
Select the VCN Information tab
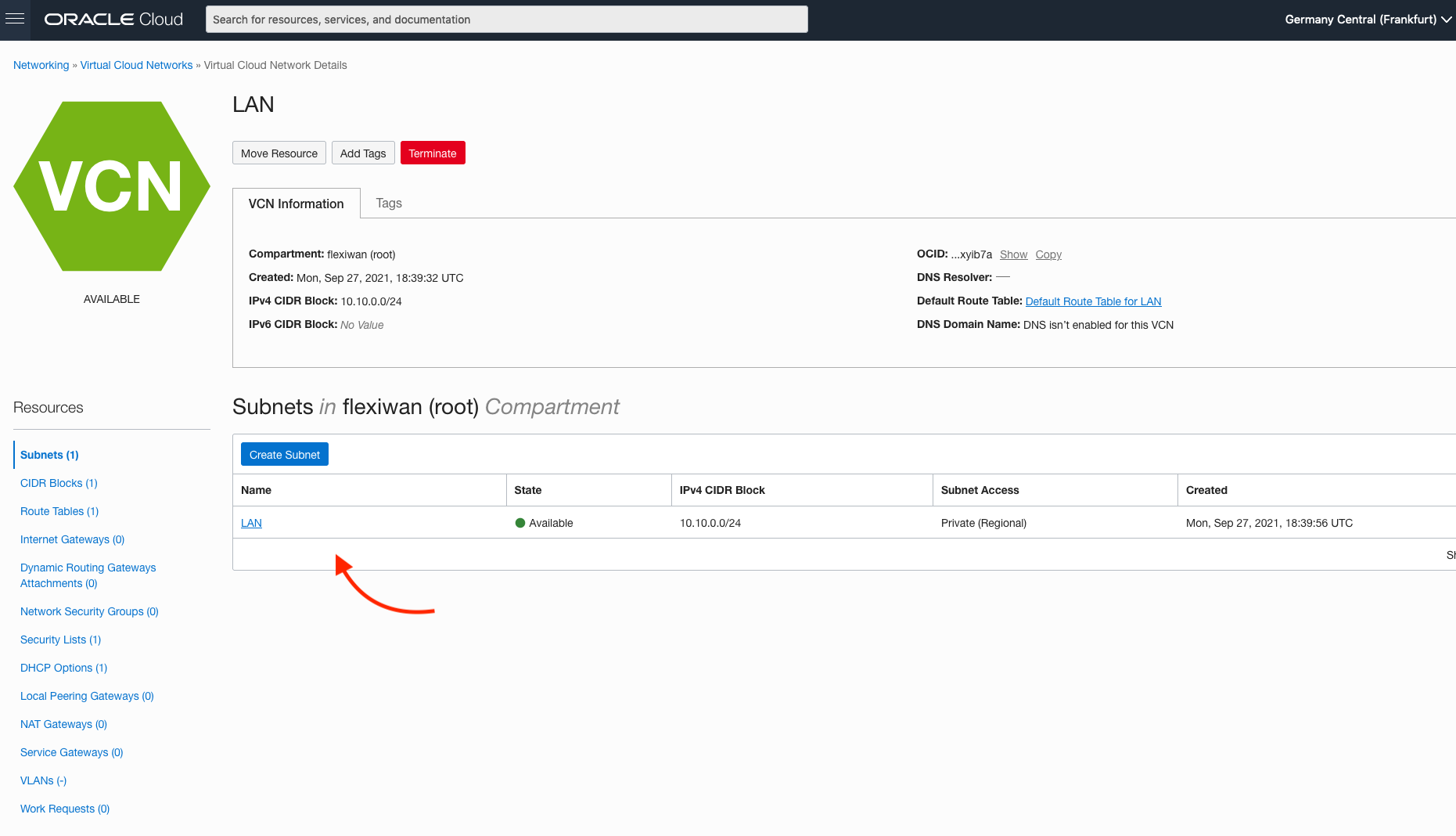[296, 204]
